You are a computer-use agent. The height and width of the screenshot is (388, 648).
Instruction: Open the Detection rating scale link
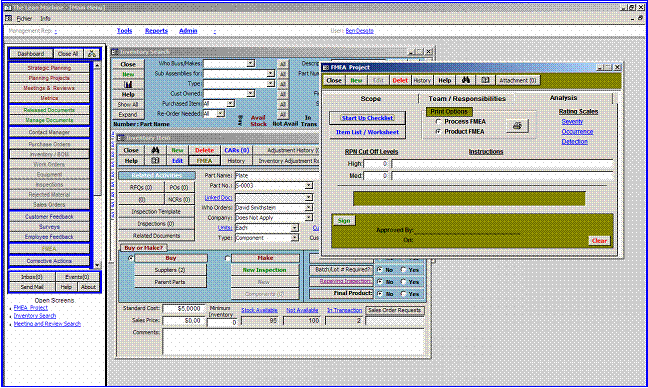point(574,141)
